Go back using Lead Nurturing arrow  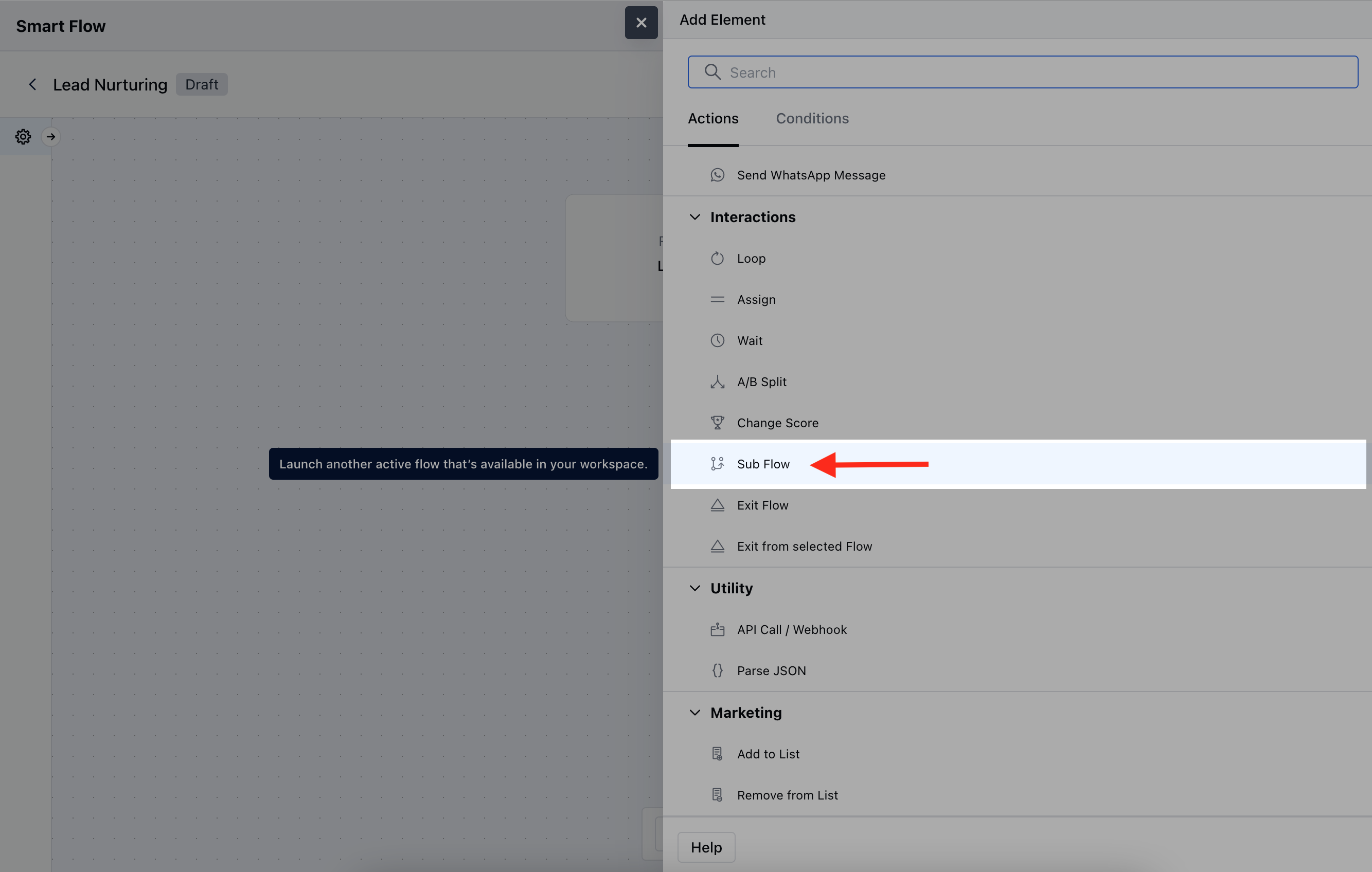[32, 84]
